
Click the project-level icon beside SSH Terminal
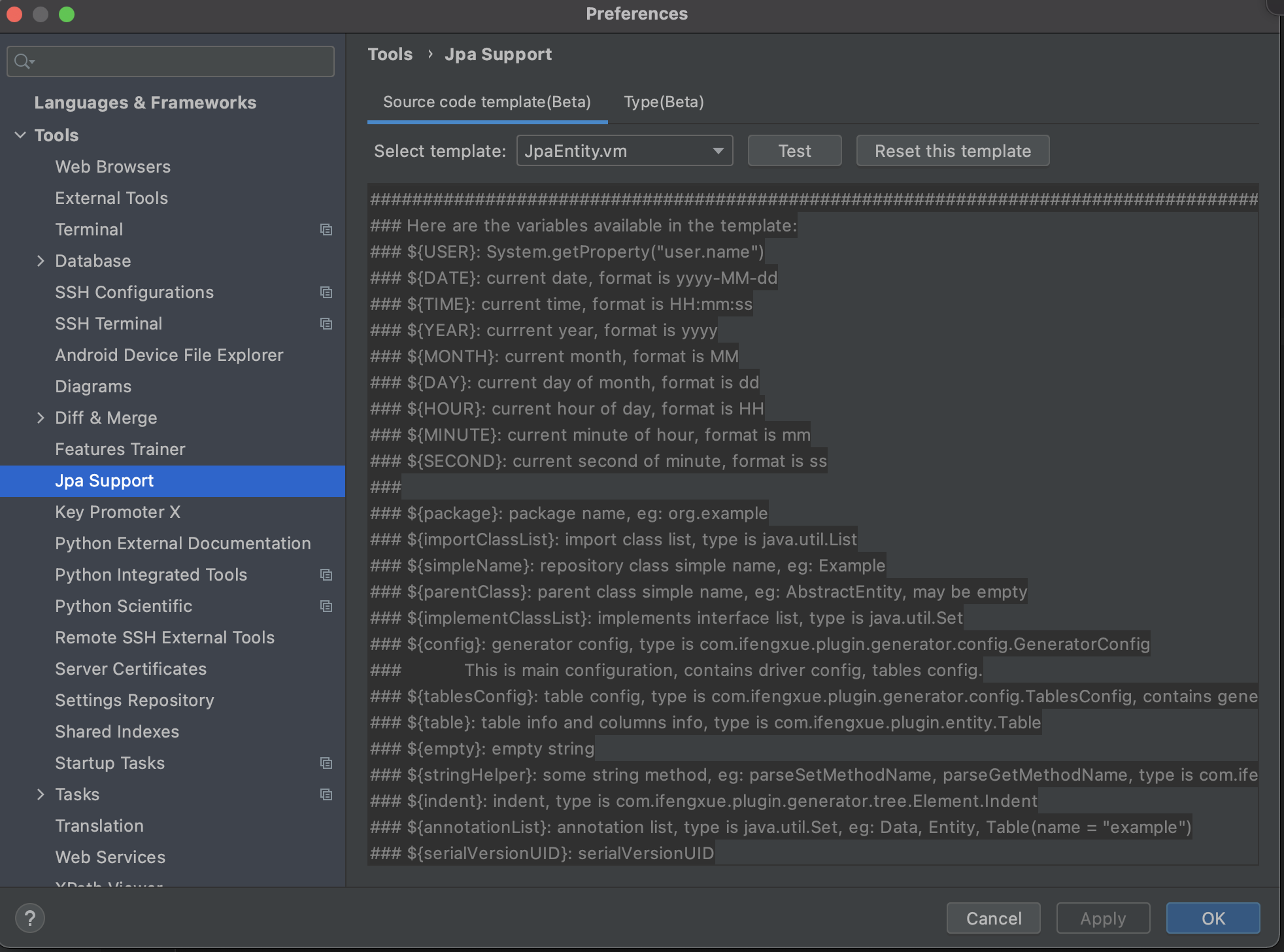(x=326, y=324)
